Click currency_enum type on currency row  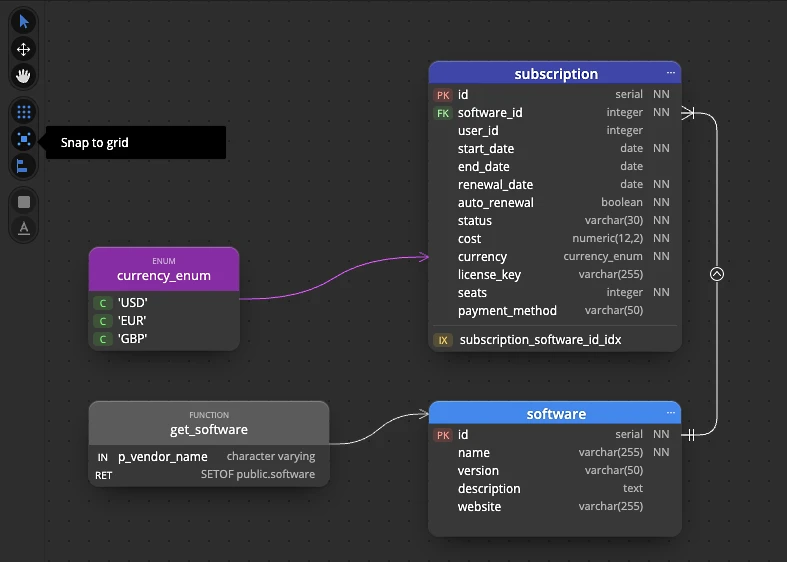click(603, 257)
